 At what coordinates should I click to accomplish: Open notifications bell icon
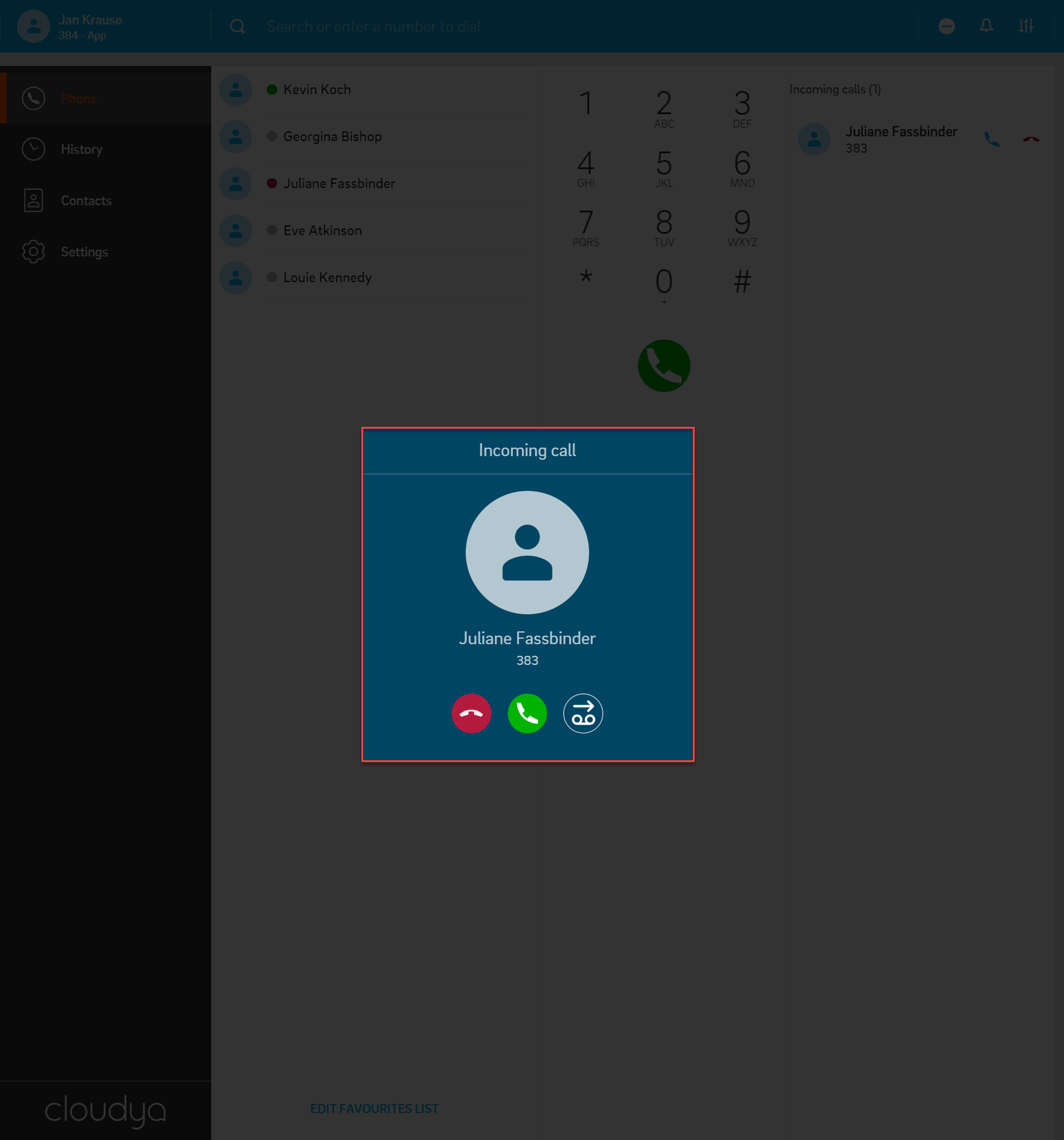(986, 26)
